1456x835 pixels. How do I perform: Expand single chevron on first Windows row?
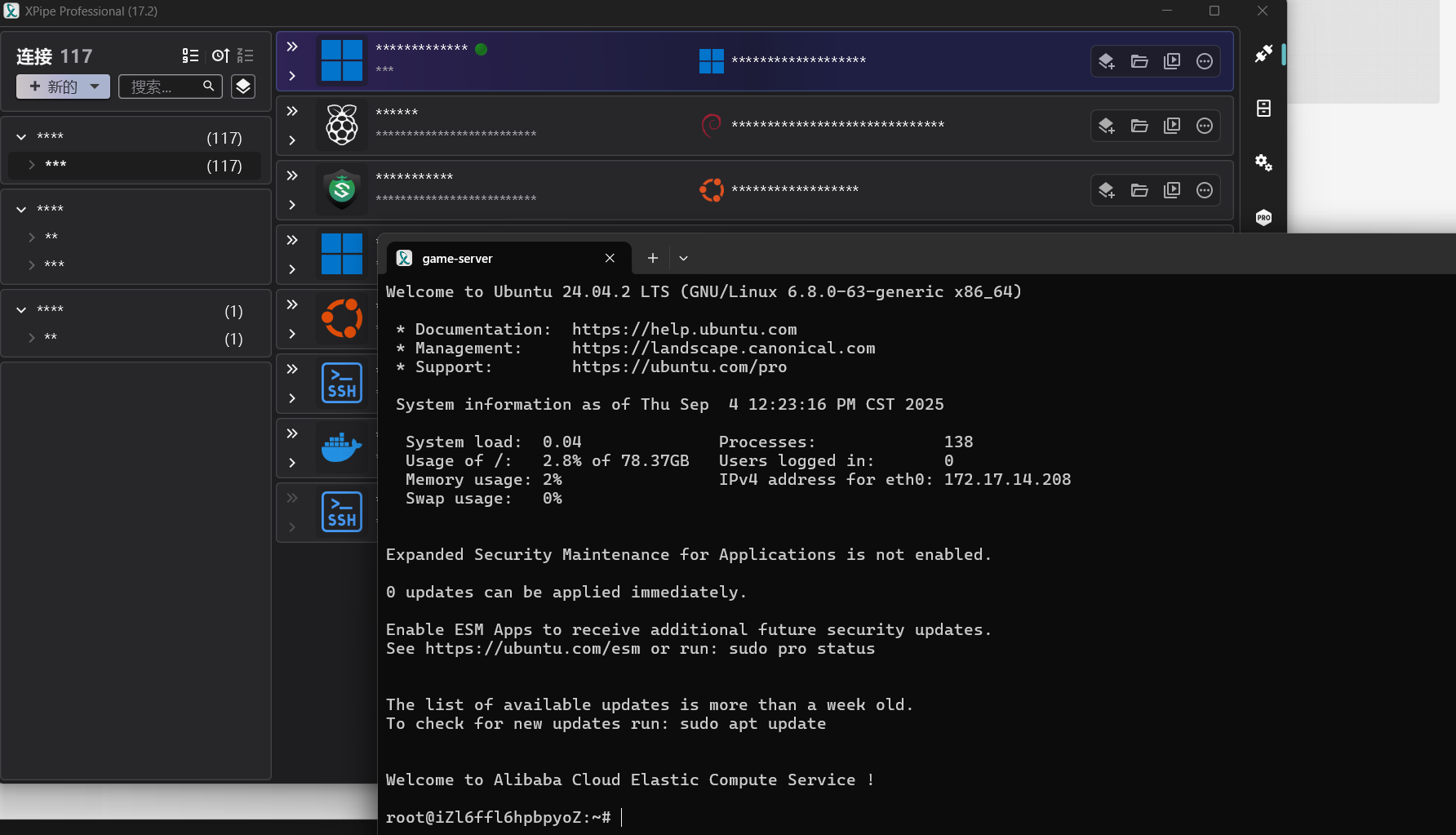292,76
